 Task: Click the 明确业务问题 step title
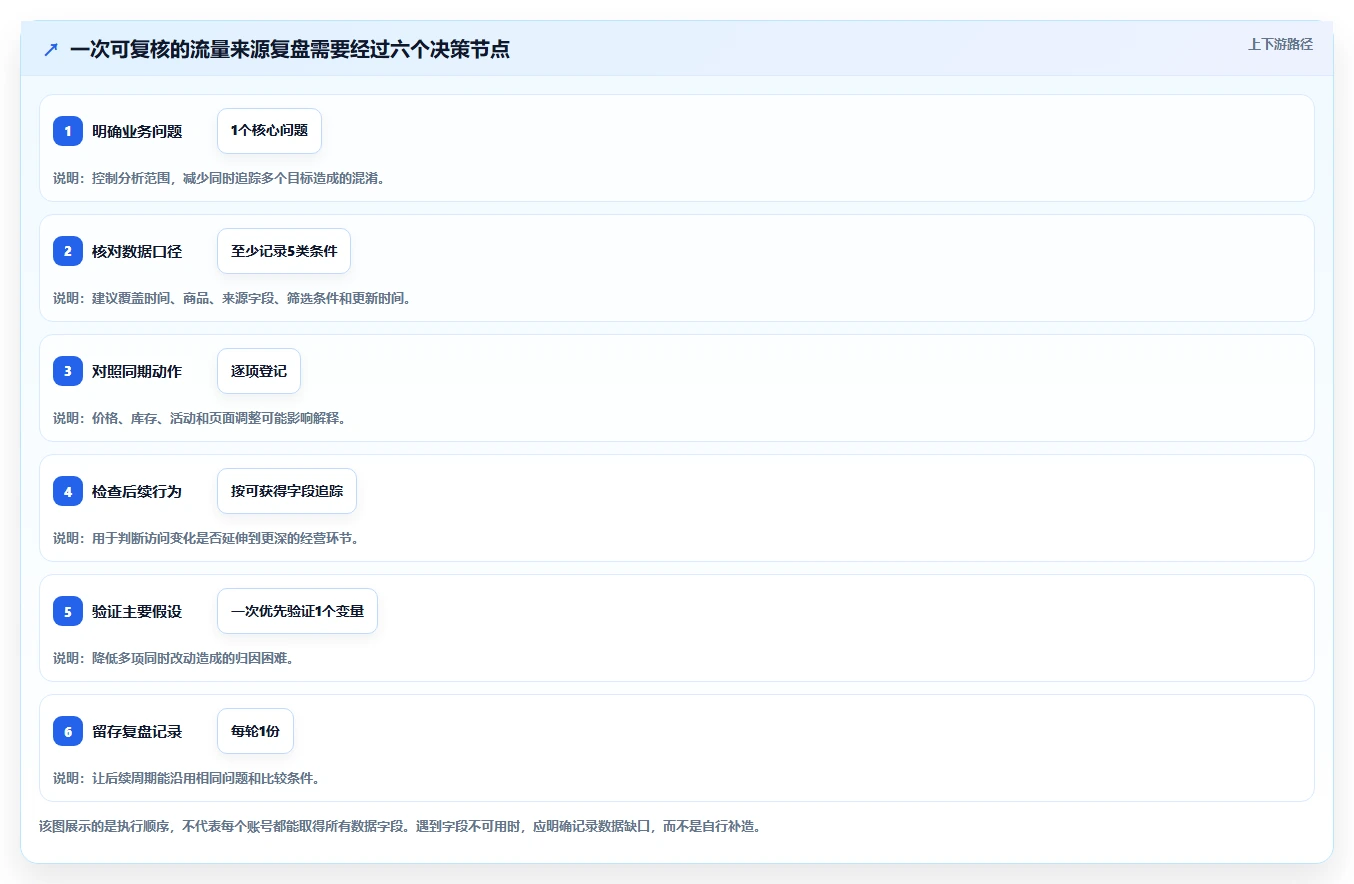pos(137,131)
